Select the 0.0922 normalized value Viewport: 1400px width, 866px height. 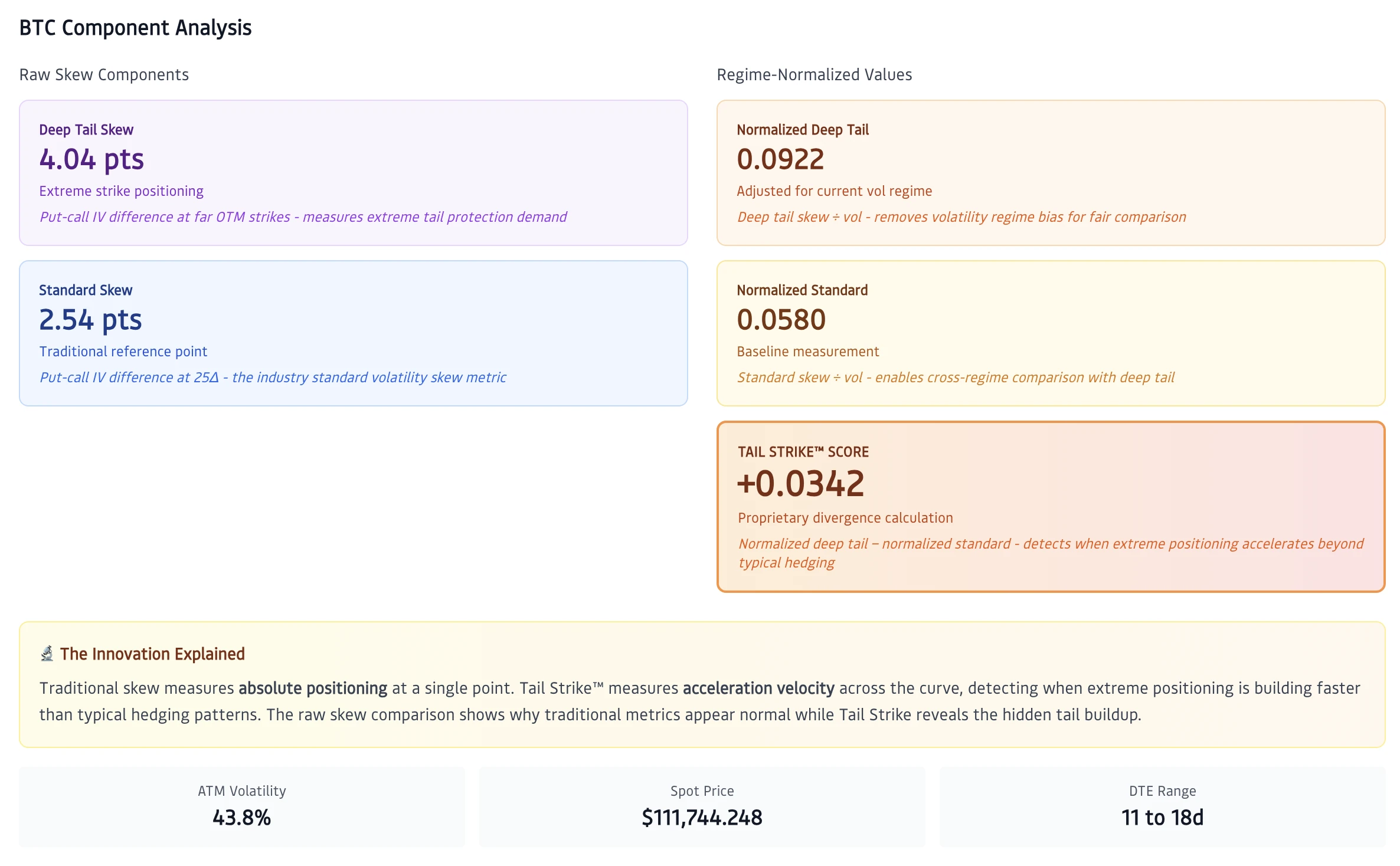780,159
